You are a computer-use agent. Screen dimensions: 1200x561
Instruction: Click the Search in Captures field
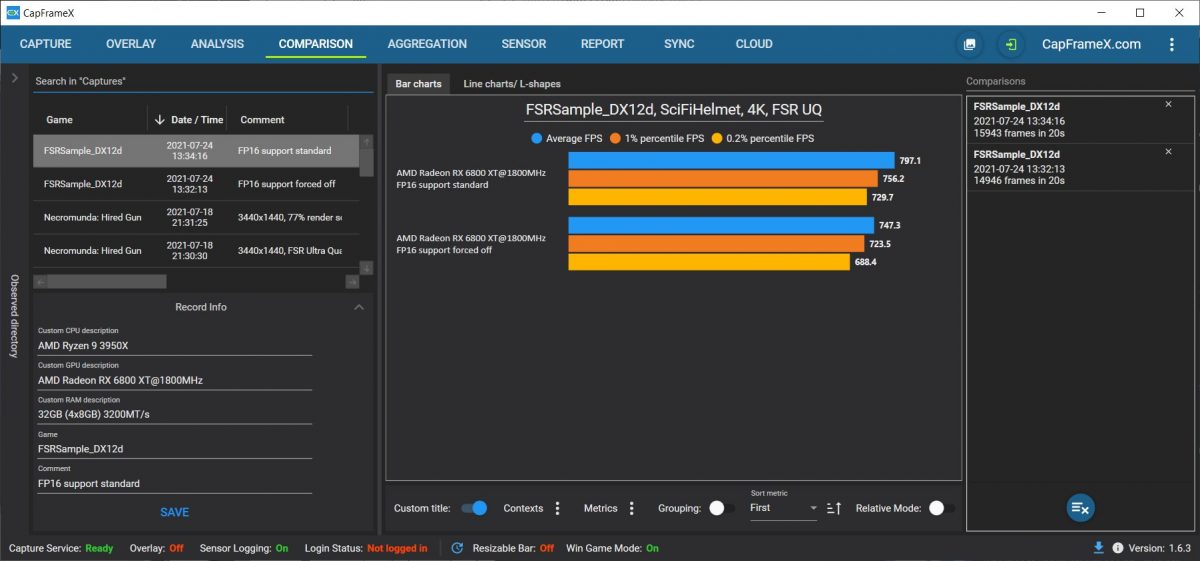(x=200, y=81)
